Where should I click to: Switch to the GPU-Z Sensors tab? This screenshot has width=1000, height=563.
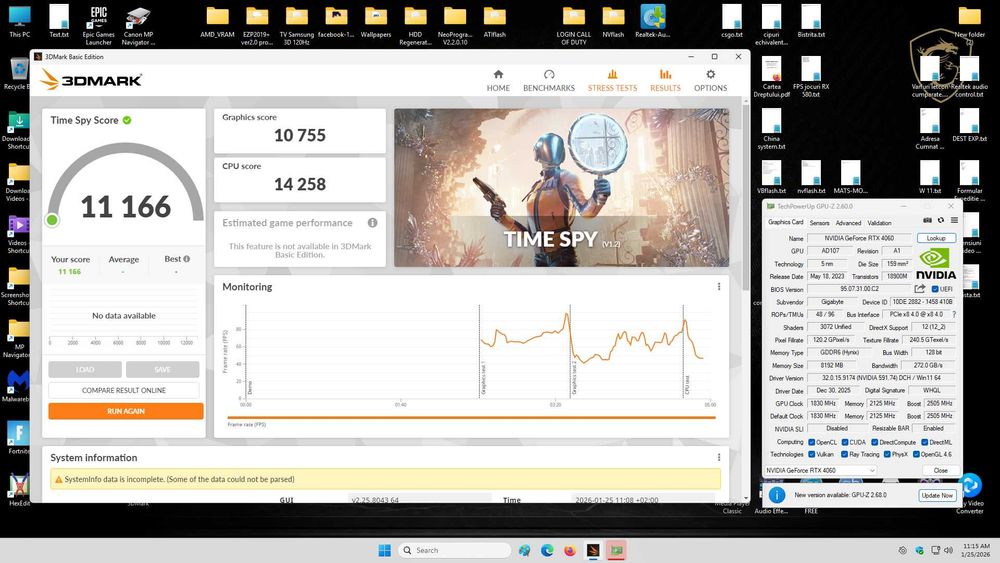click(820, 223)
